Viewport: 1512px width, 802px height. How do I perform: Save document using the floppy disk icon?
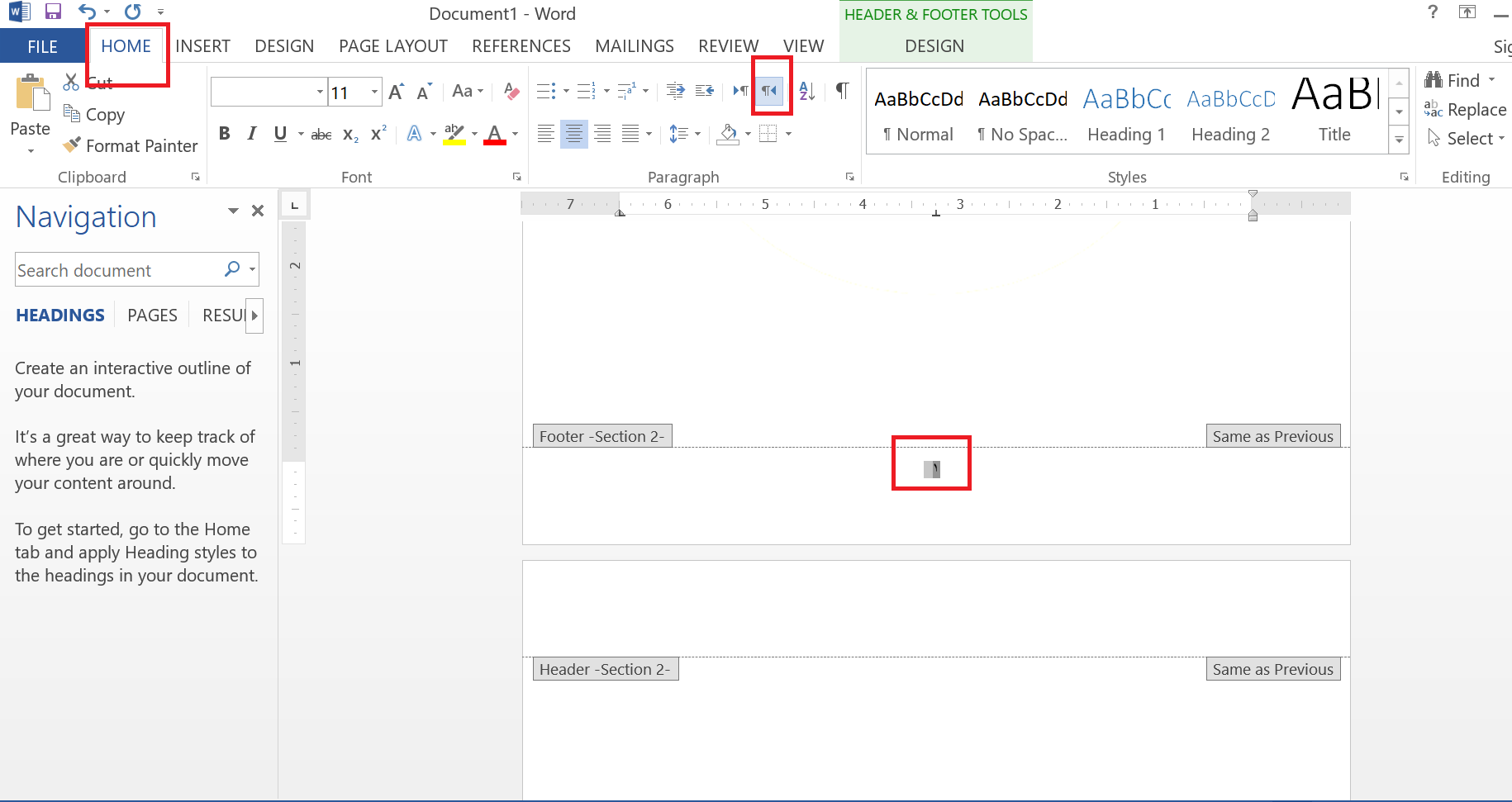point(53,12)
